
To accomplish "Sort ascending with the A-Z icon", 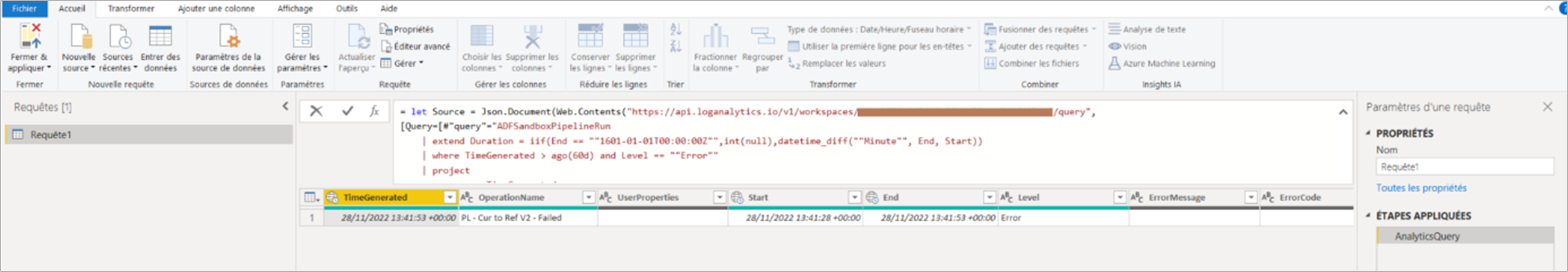I will click(676, 29).
